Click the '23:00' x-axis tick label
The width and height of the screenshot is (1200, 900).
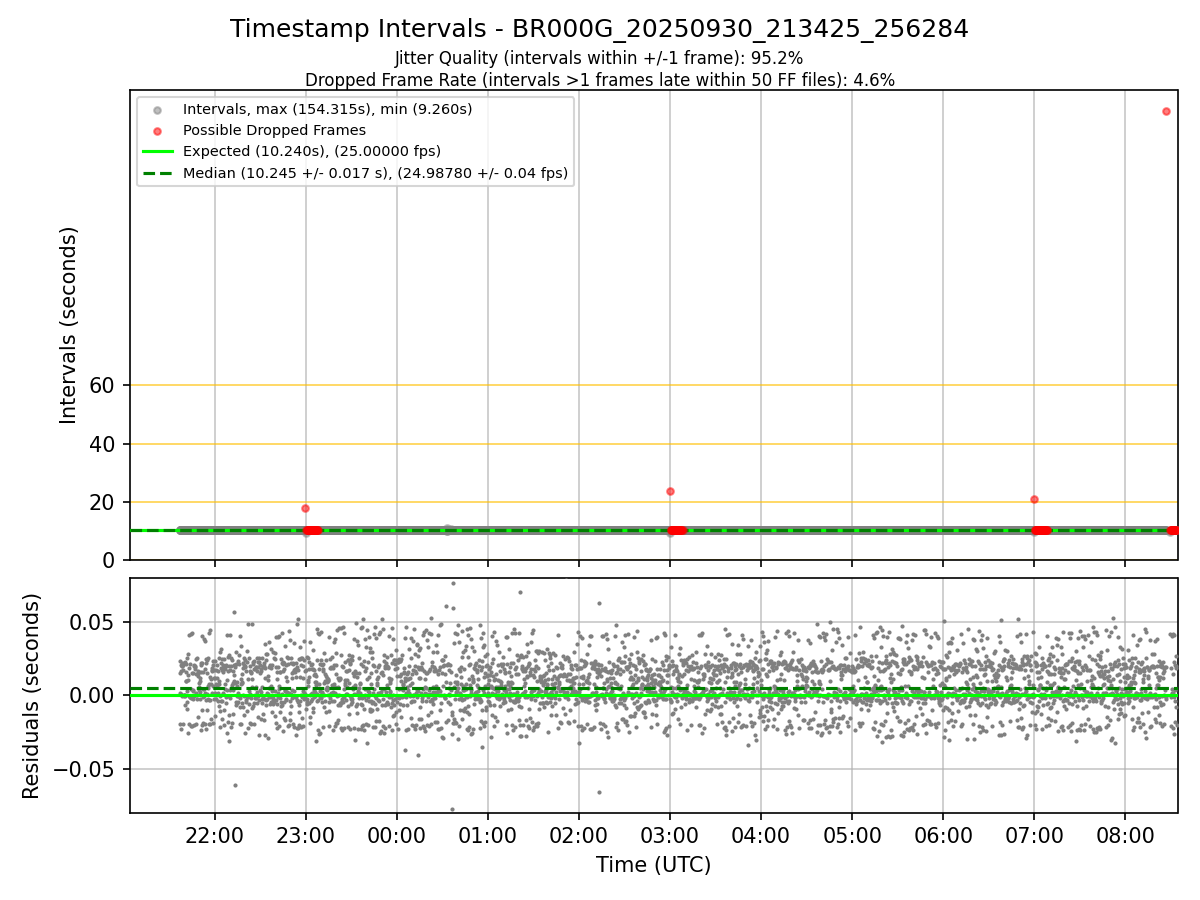click(305, 835)
